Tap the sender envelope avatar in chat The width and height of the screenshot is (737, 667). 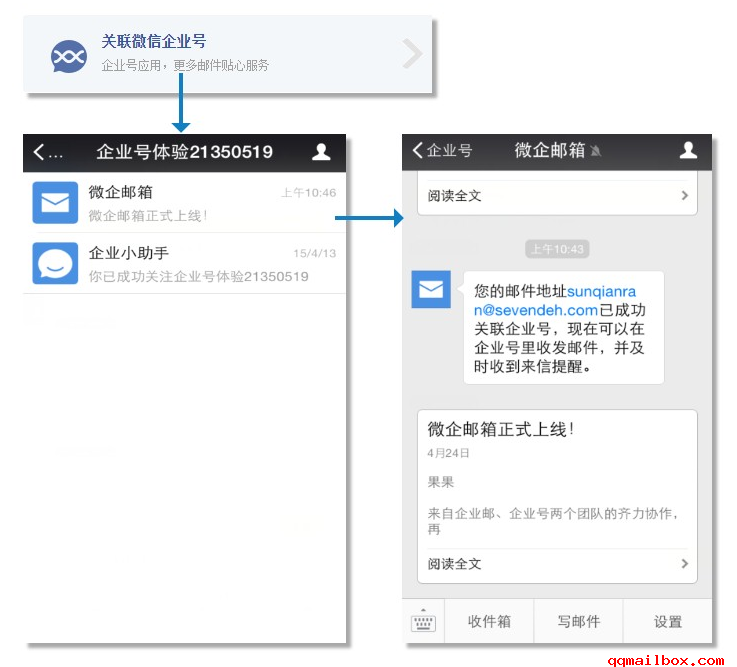(x=431, y=289)
